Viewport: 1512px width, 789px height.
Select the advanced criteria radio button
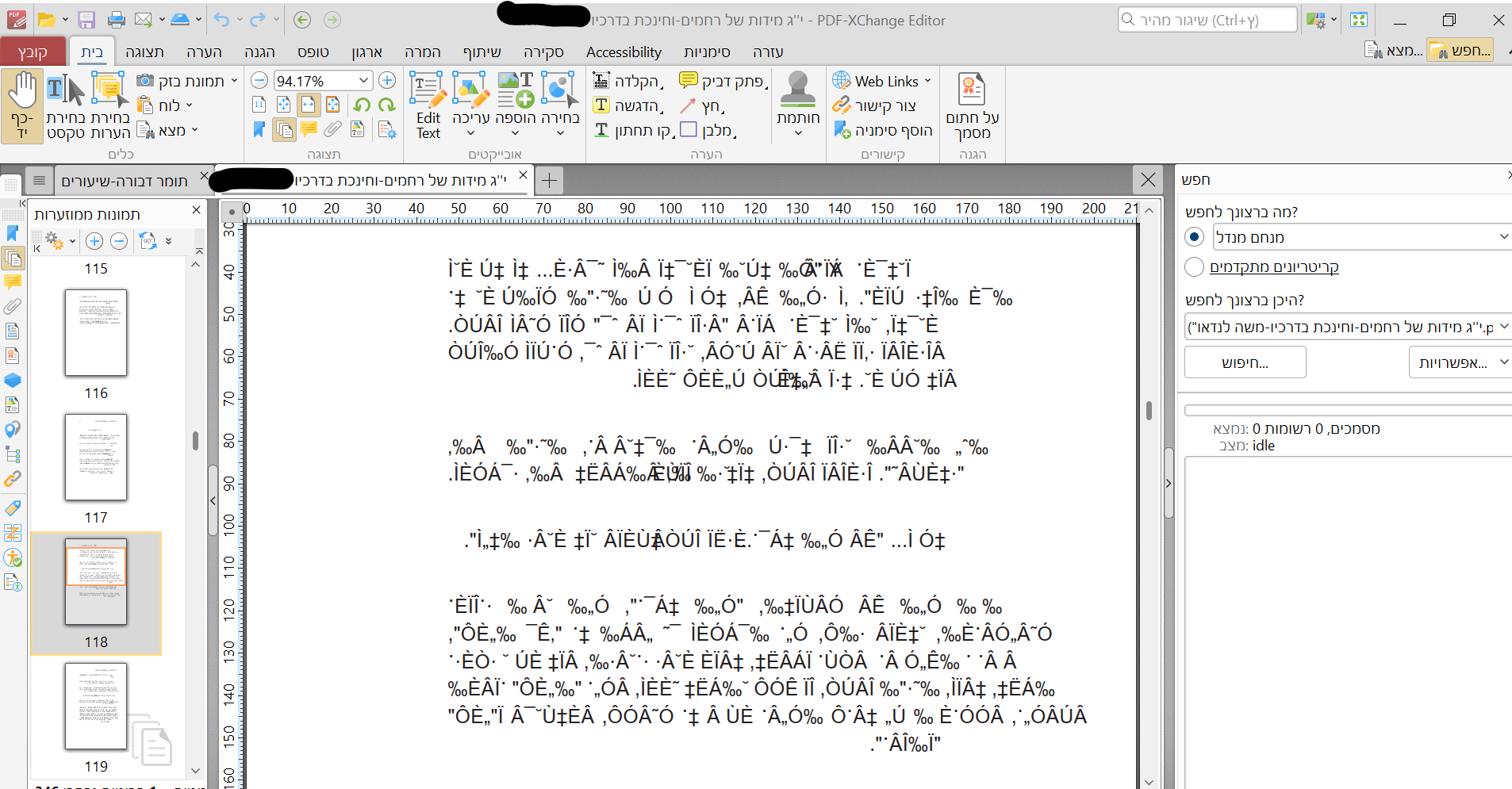(x=1194, y=266)
